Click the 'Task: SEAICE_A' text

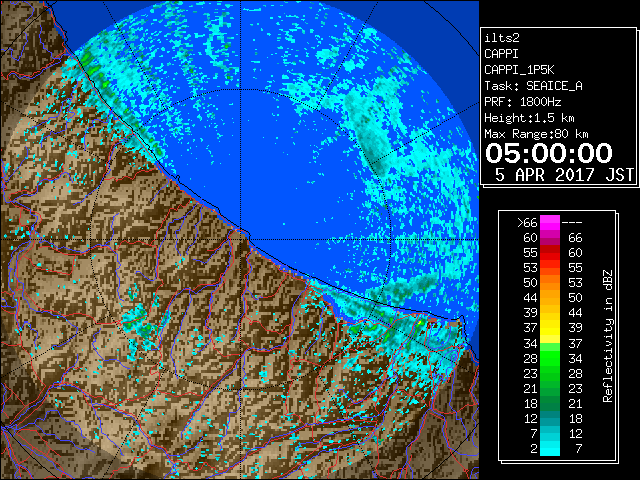(533, 86)
